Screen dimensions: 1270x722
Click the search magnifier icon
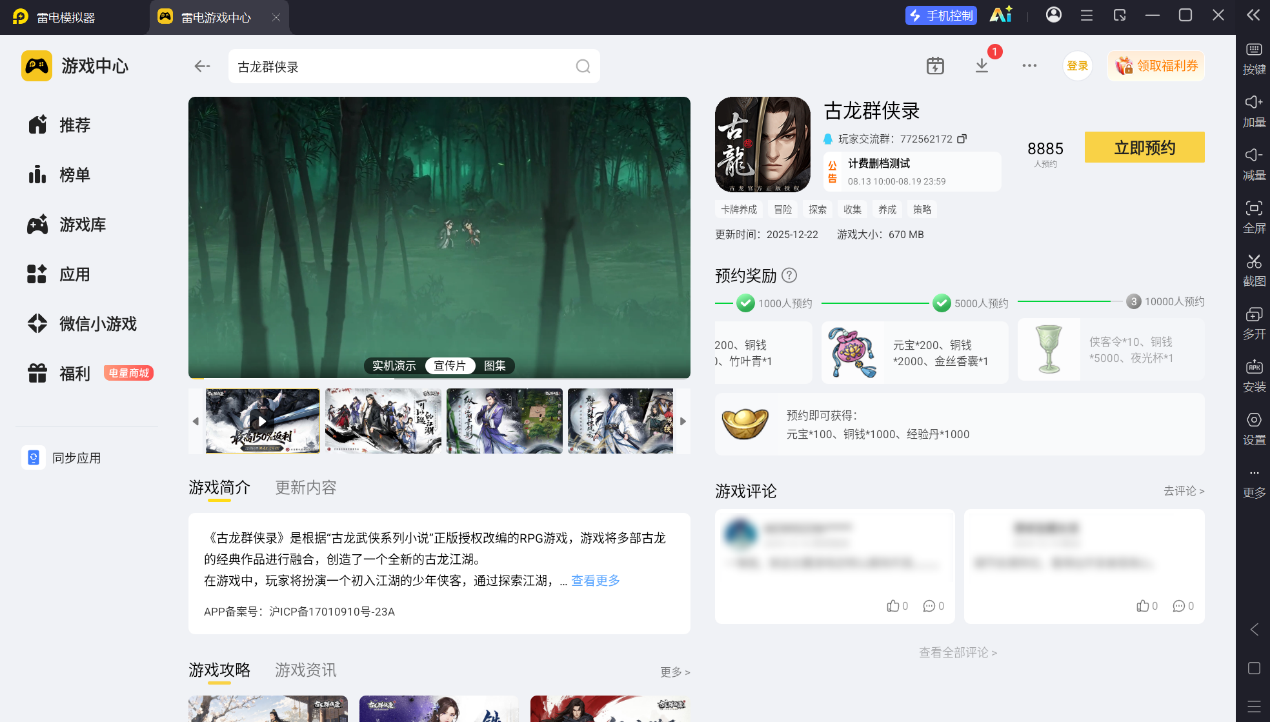pyautogui.click(x=583, y=67)
